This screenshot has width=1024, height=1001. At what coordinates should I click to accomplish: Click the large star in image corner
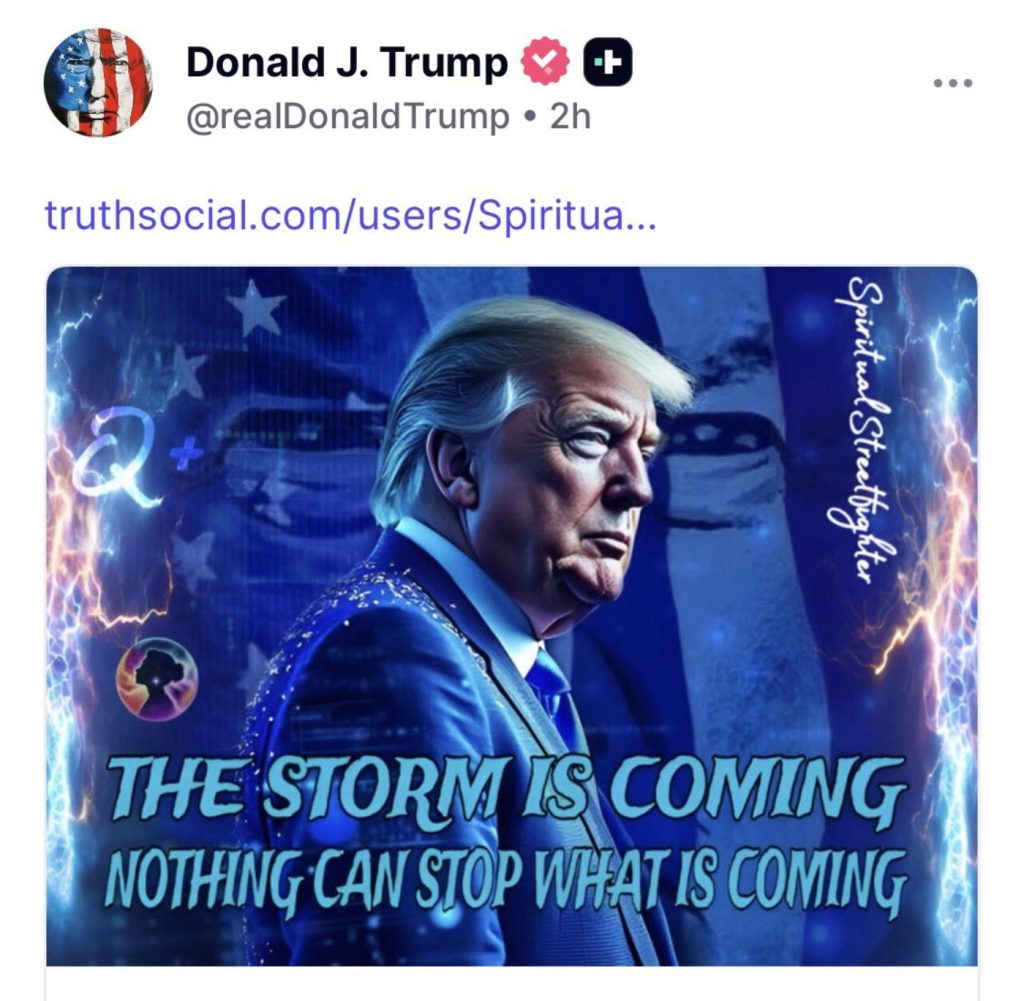pyautogui.click(x=255, y=308)
